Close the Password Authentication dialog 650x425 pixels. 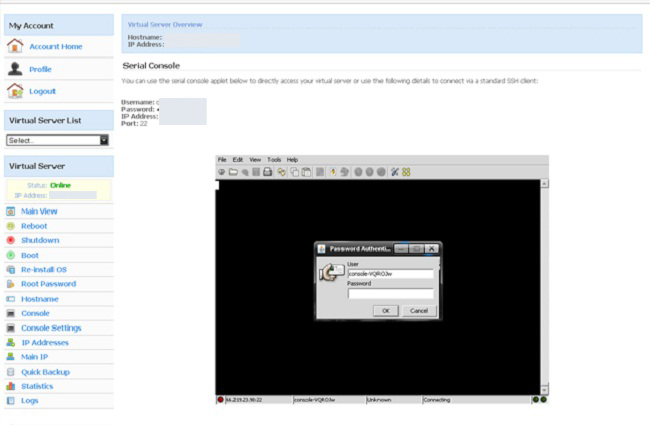click(431, 248)
